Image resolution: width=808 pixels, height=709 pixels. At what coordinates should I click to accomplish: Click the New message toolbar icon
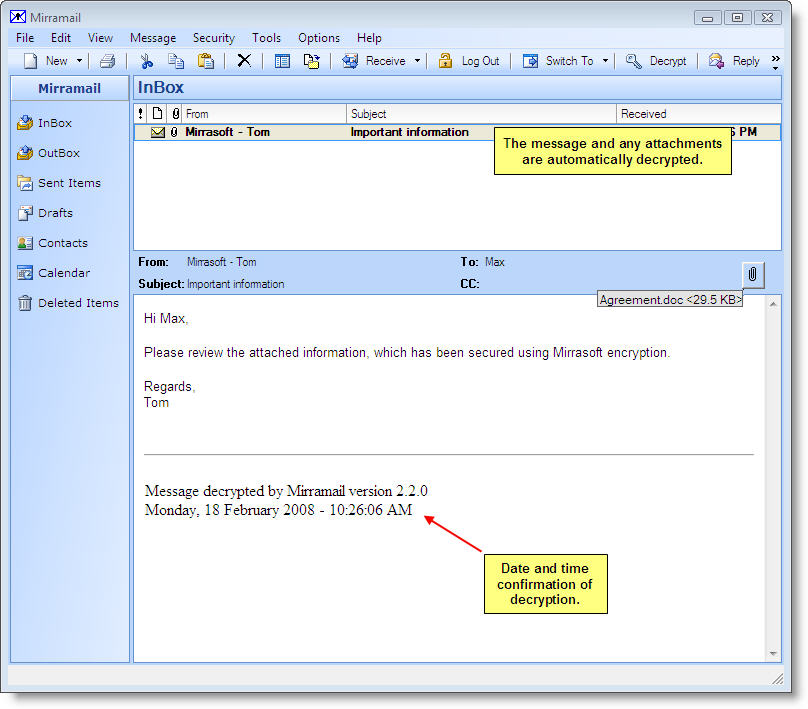[x=31, y=61]
